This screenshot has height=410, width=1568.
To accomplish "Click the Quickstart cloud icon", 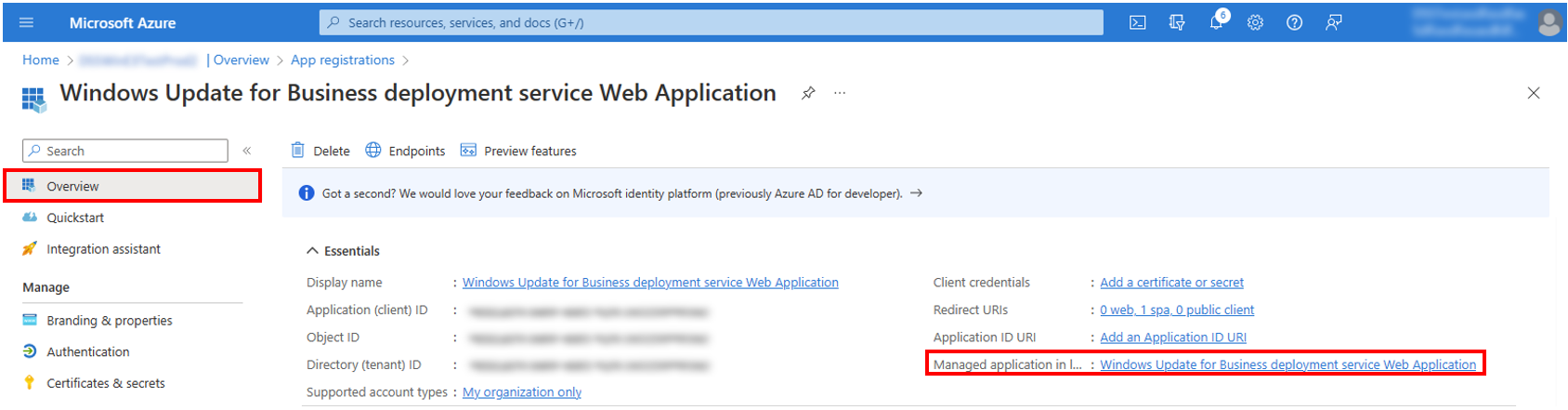I will coord(29,217).
